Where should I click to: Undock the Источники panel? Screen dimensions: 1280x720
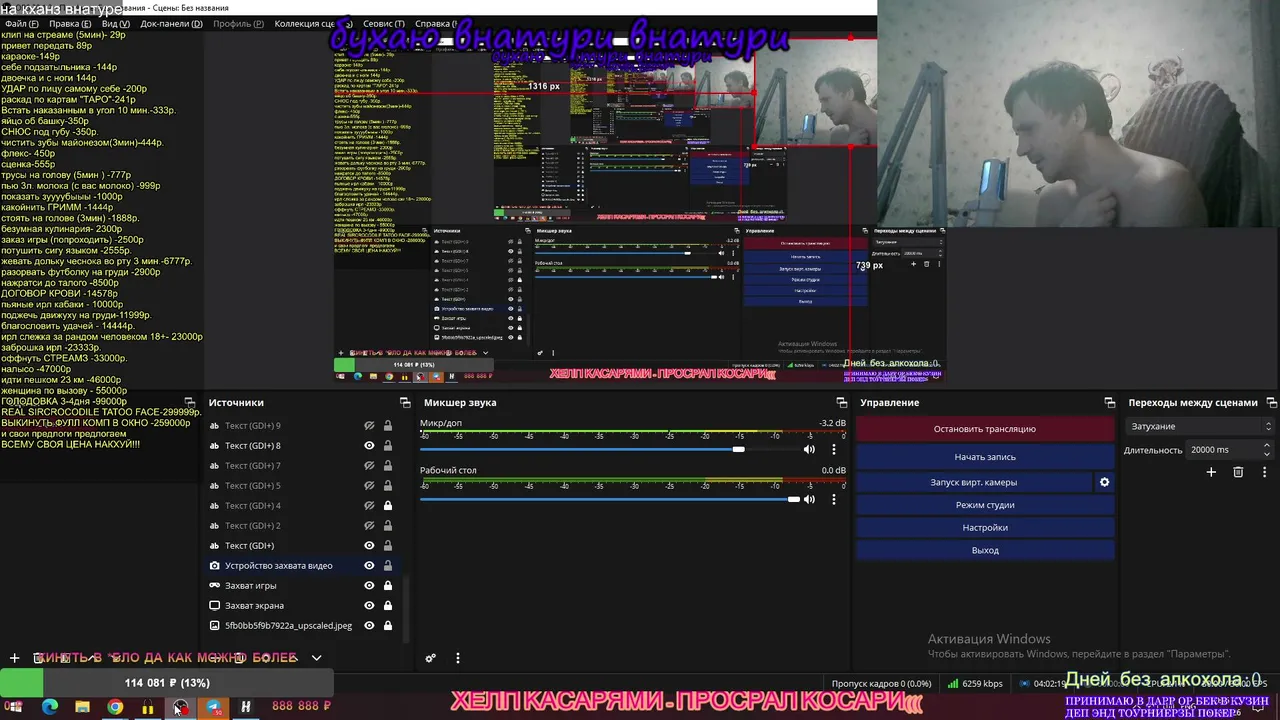405,402
